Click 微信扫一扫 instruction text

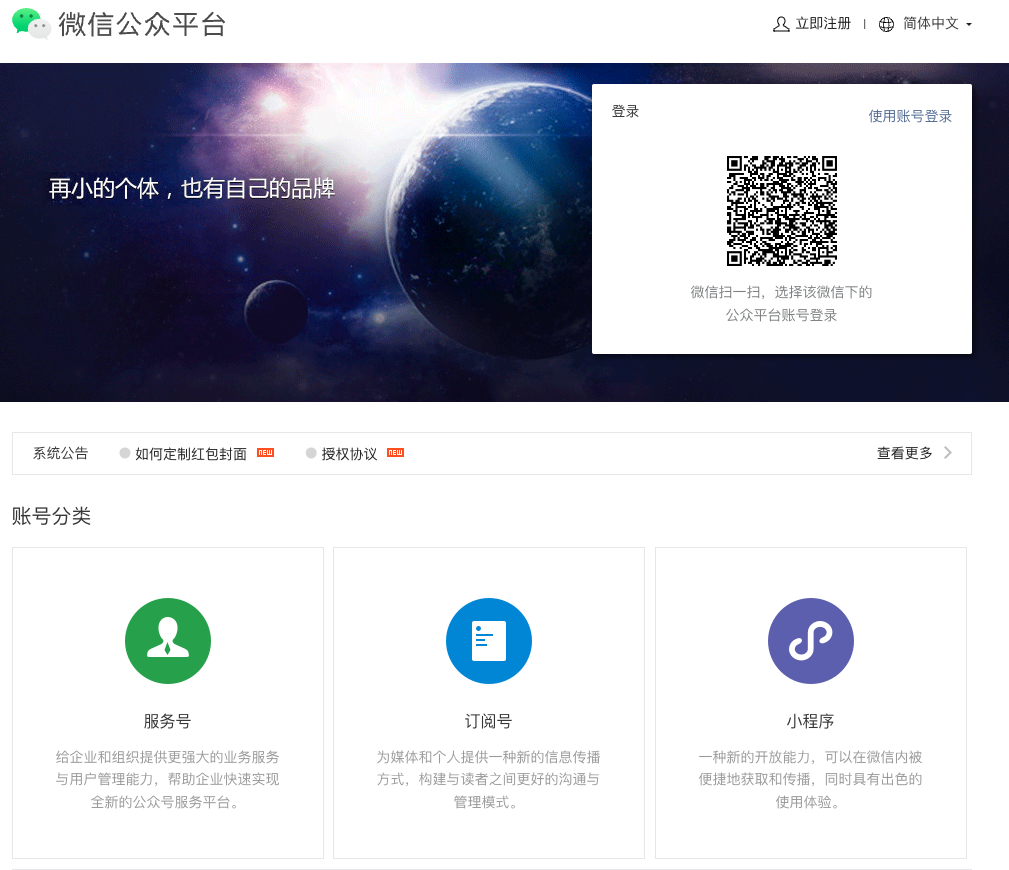click(x=781, y=292)
